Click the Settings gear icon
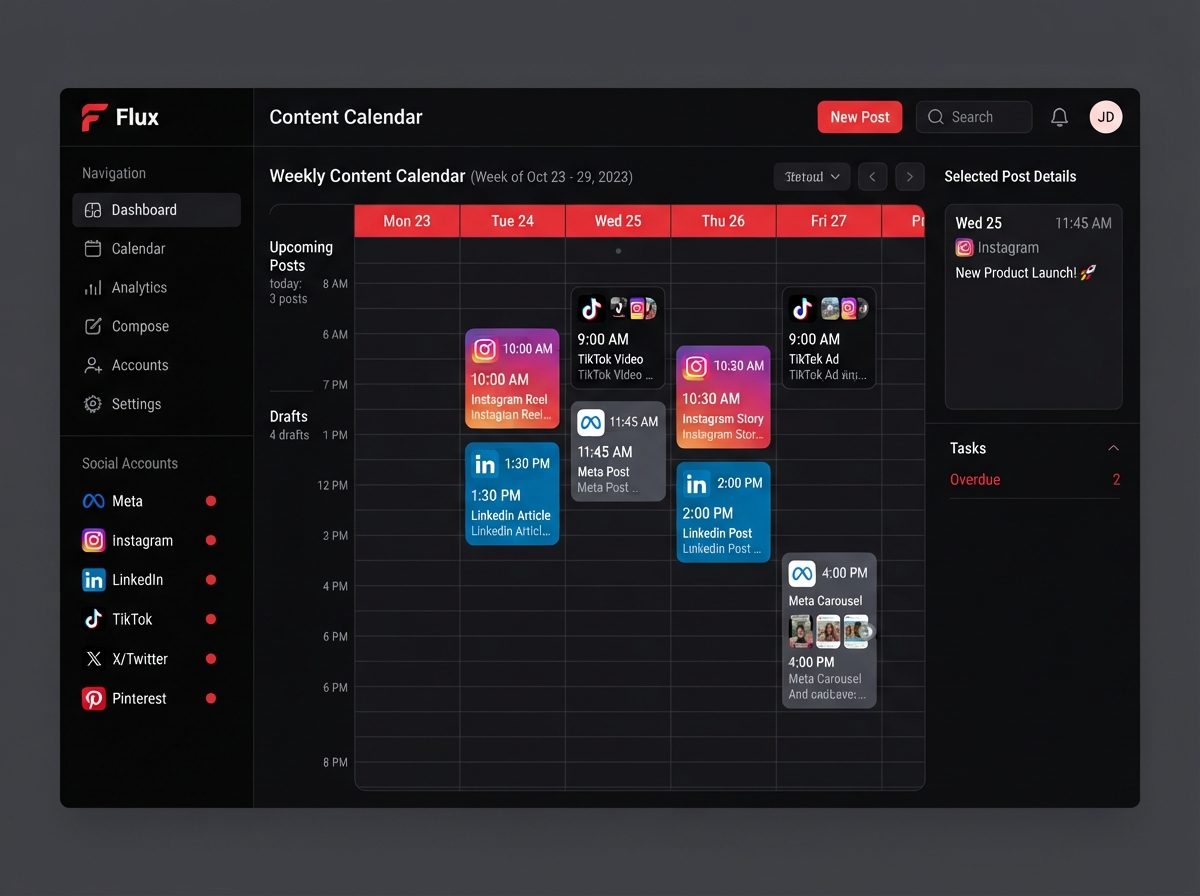The height and width of the screenshot is (896, 1200). (93, 405)
